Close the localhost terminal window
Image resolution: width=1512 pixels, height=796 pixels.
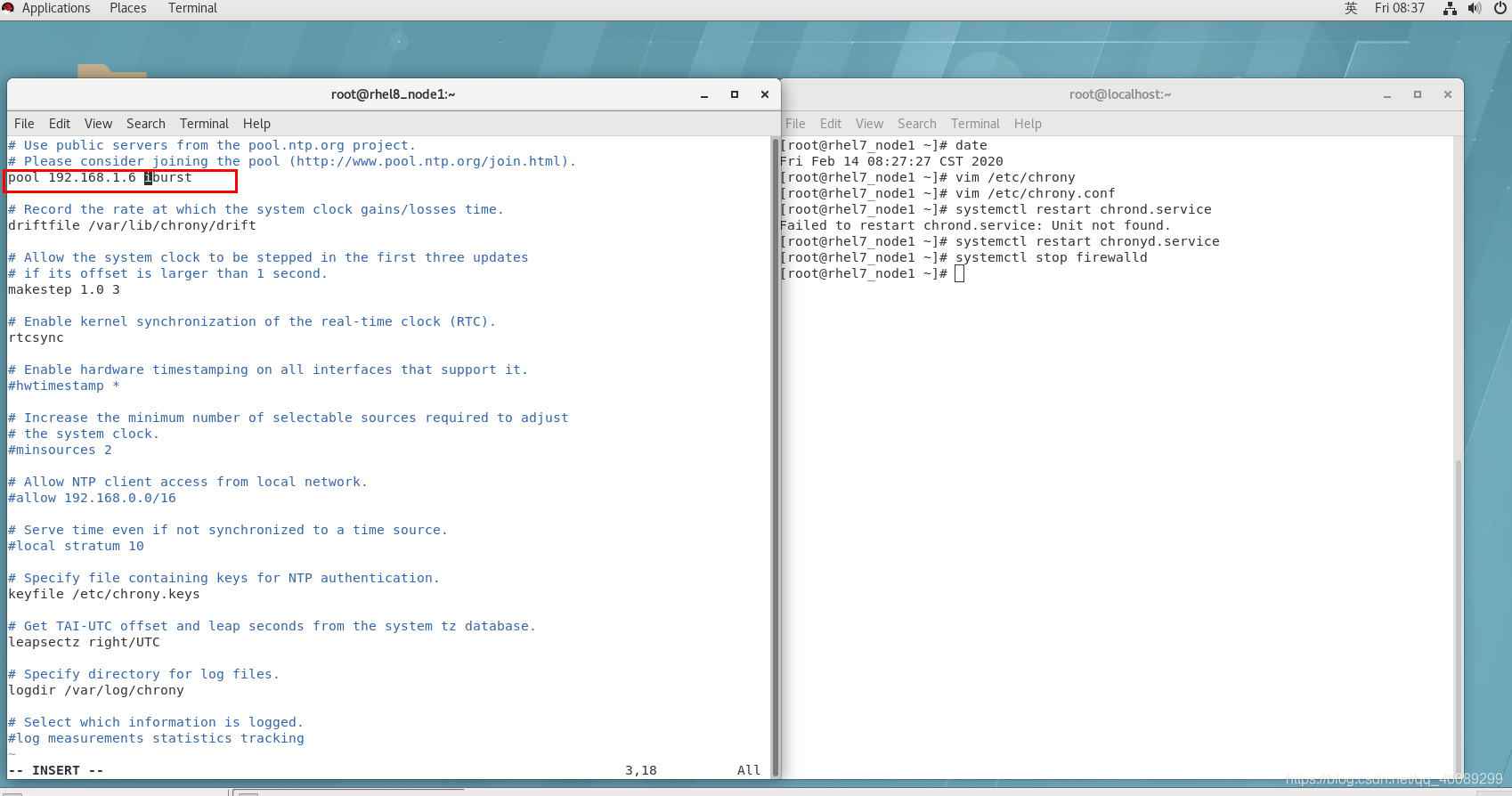tap(1448, 94)
